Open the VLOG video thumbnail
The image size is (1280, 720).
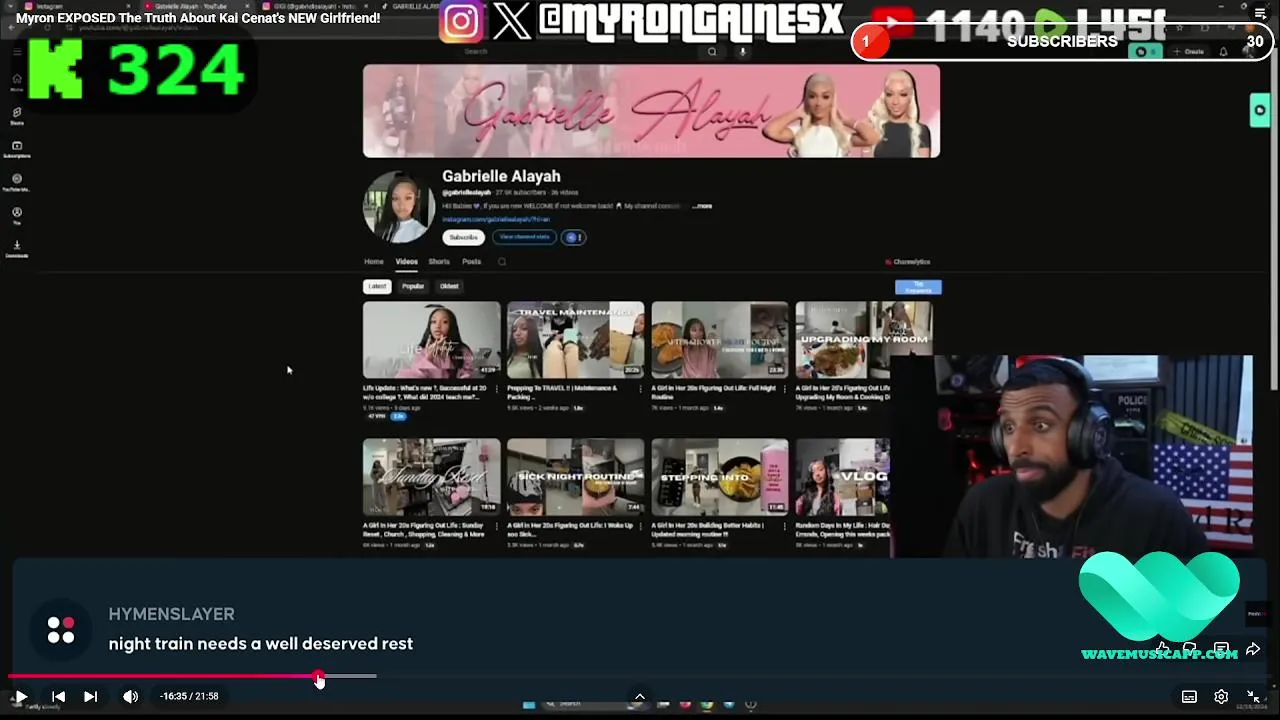843,477
